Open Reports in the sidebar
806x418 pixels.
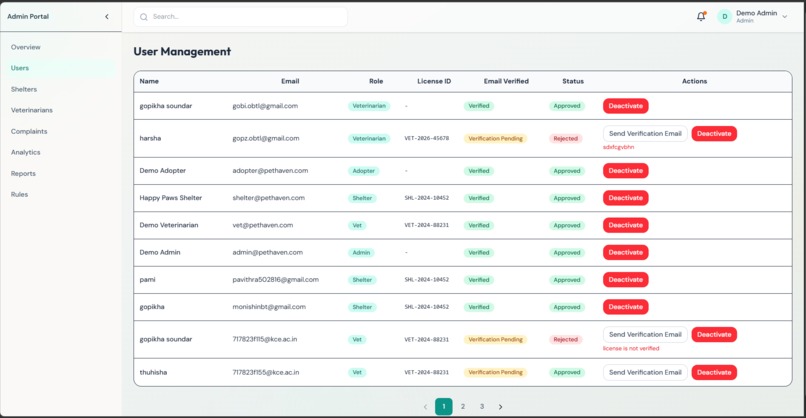pyautogui.click(x=23, y=174)
